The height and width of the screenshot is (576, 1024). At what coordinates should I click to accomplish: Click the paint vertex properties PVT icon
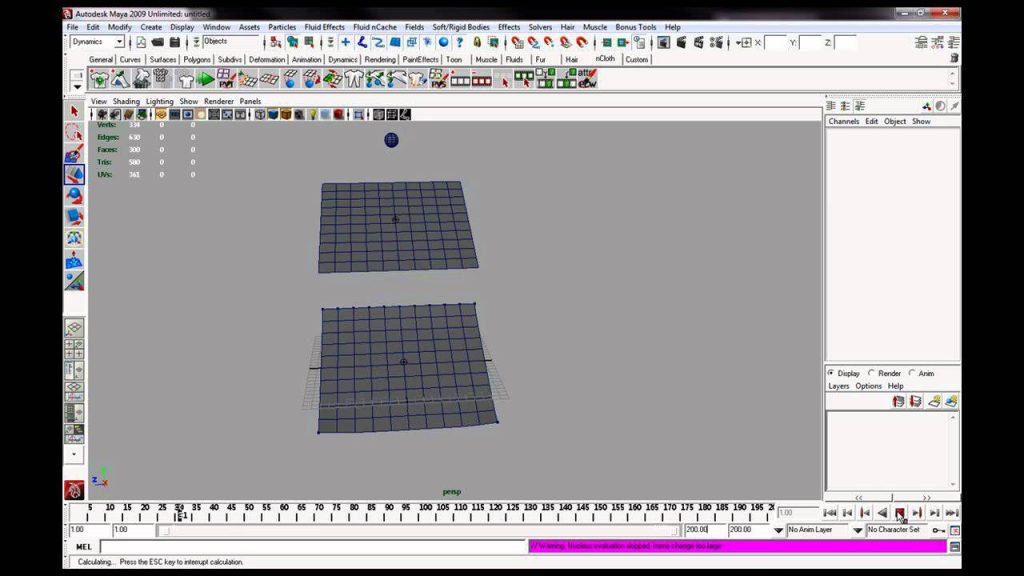pos(226,80)
